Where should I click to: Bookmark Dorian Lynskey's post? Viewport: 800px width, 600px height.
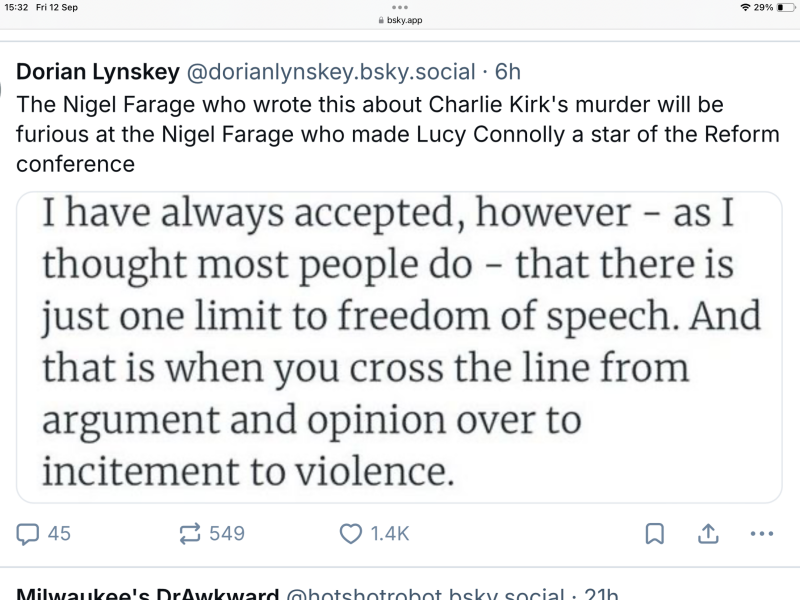click(x=654, y=533)
